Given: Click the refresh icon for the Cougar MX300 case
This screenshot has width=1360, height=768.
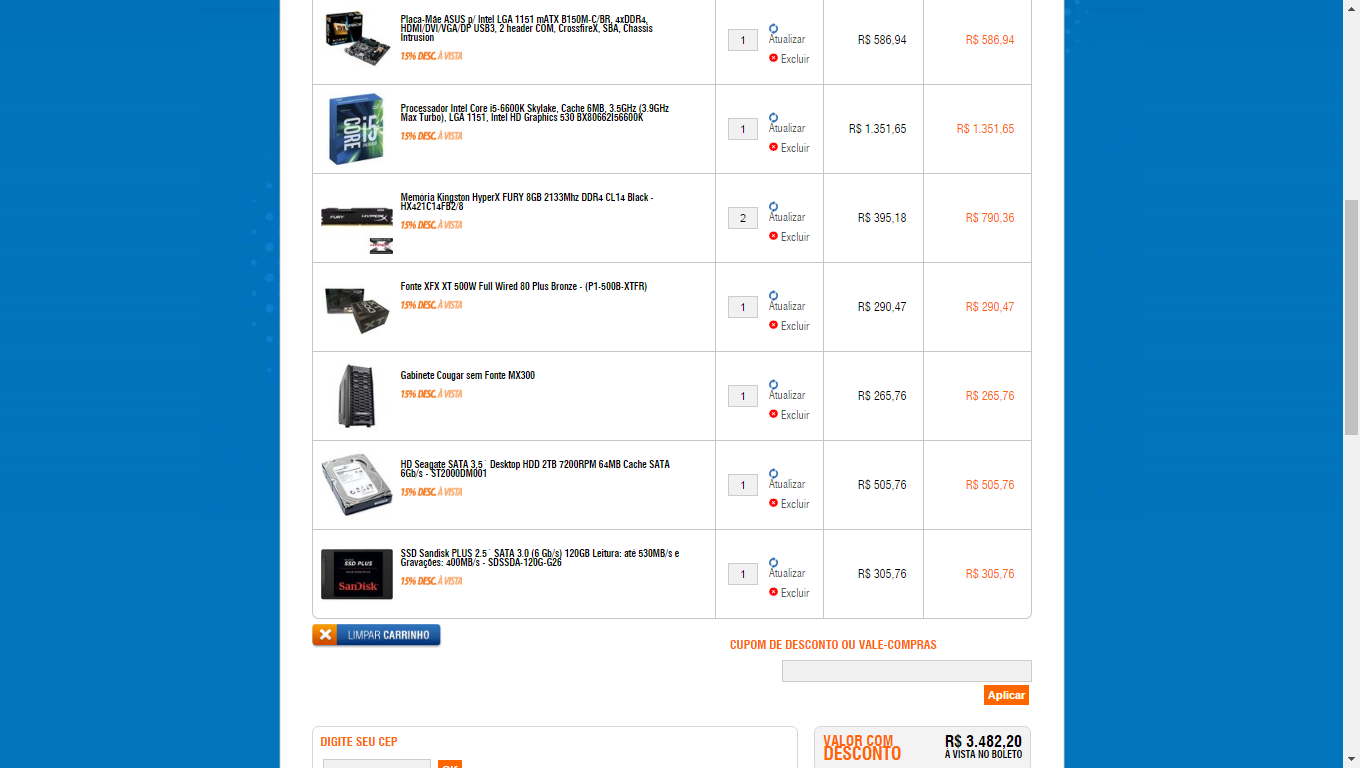Looking at the screenshot, I should pos(773,385).
